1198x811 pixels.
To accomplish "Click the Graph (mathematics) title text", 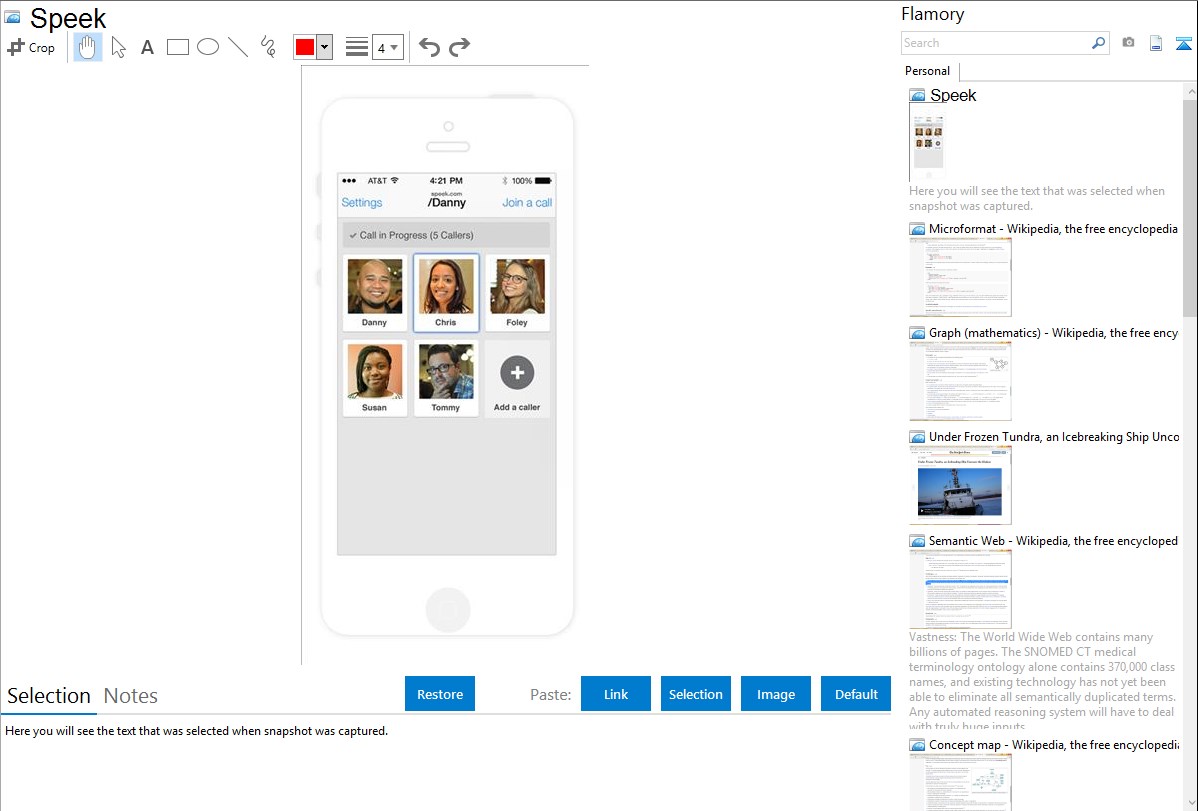I will pyautogui.click(x=1053, y=333).
